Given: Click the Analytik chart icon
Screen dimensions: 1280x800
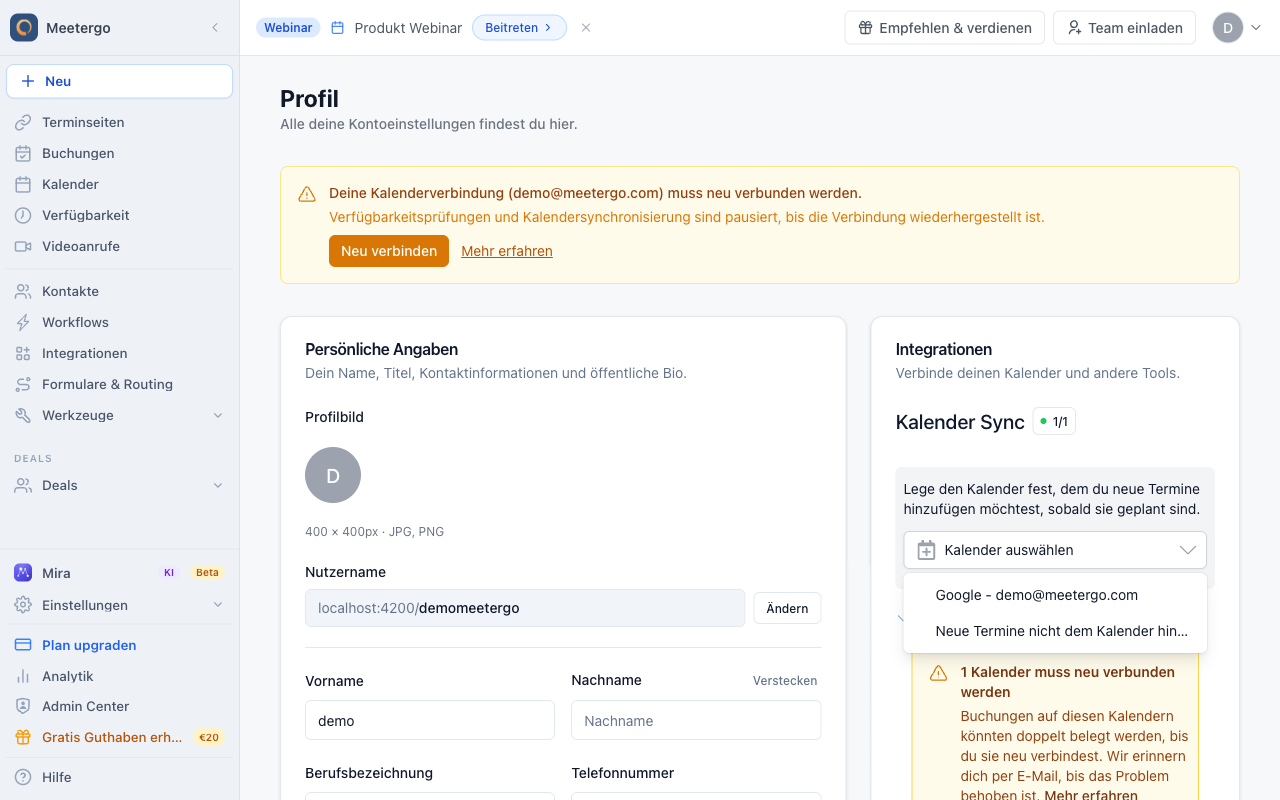Looking at the screenshot, I should [x=23, y=676].
